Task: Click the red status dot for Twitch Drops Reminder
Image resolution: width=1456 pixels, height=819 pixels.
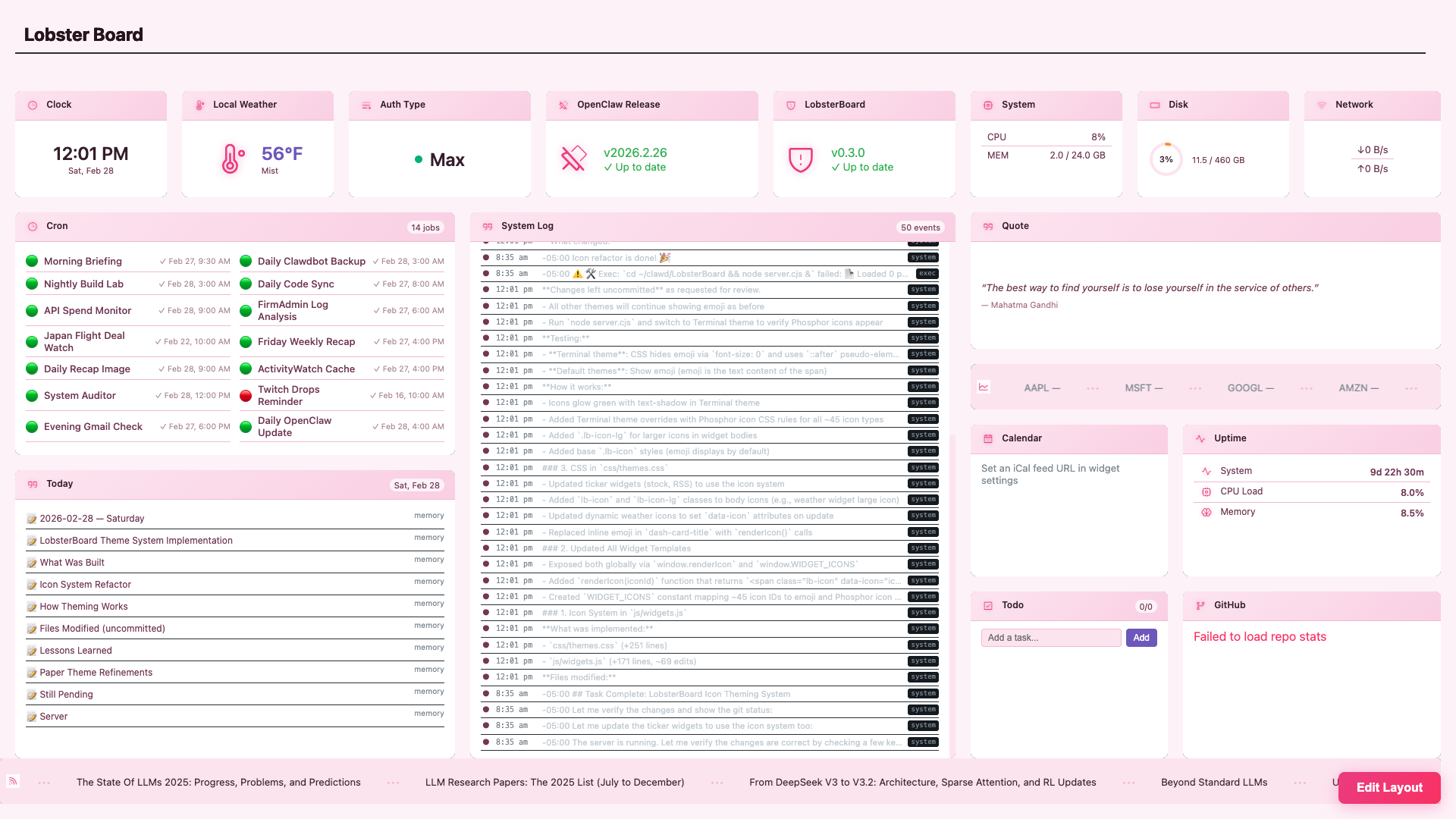Action: point(246,395)
